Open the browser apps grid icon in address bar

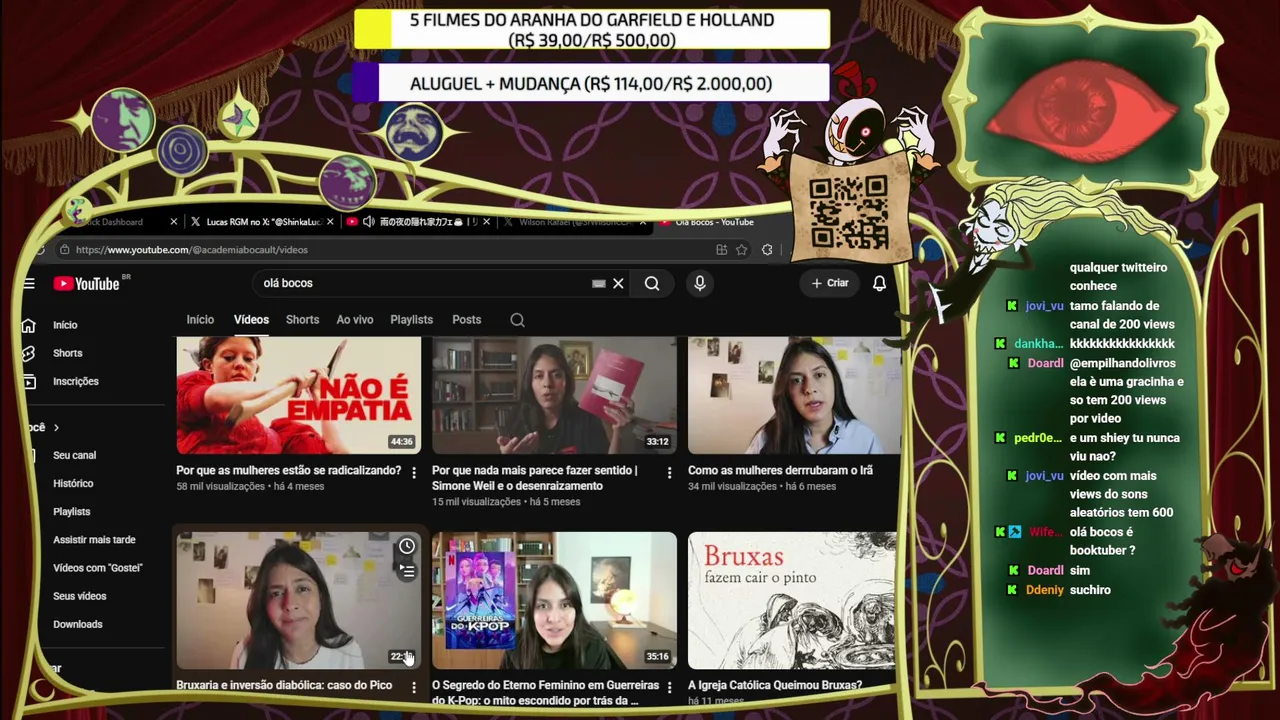point(721,250)
